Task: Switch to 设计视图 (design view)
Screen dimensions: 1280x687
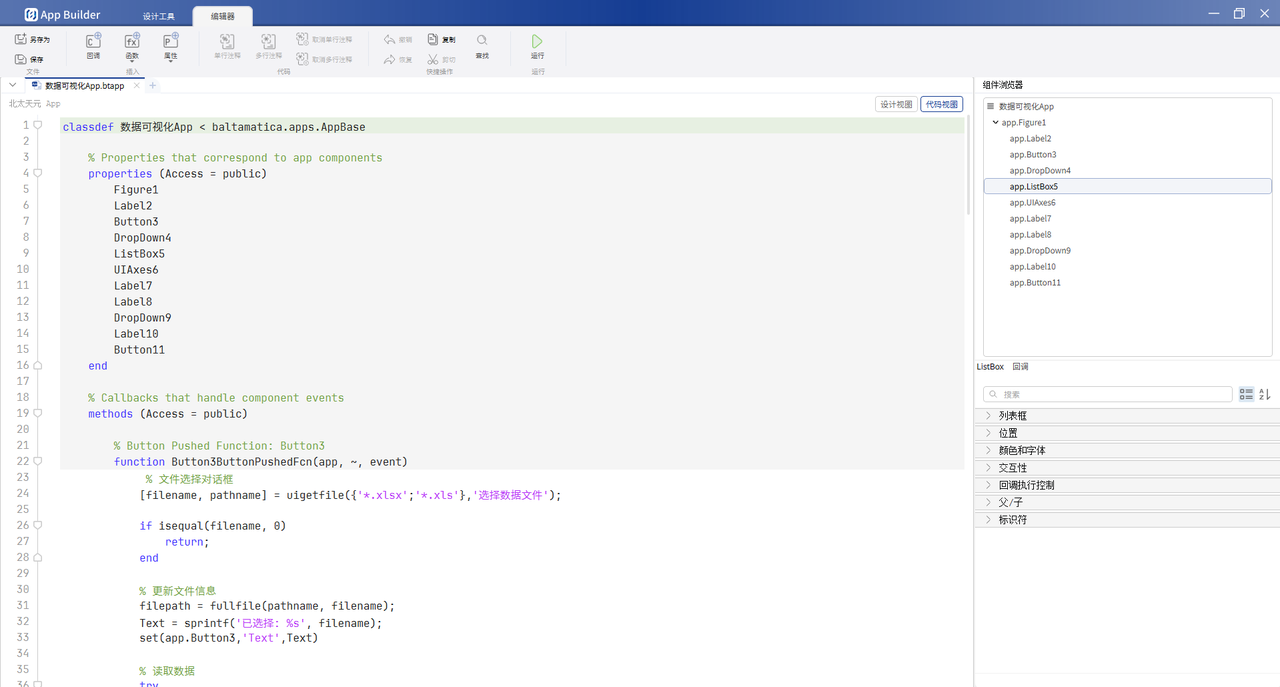Action: point(896,104)
